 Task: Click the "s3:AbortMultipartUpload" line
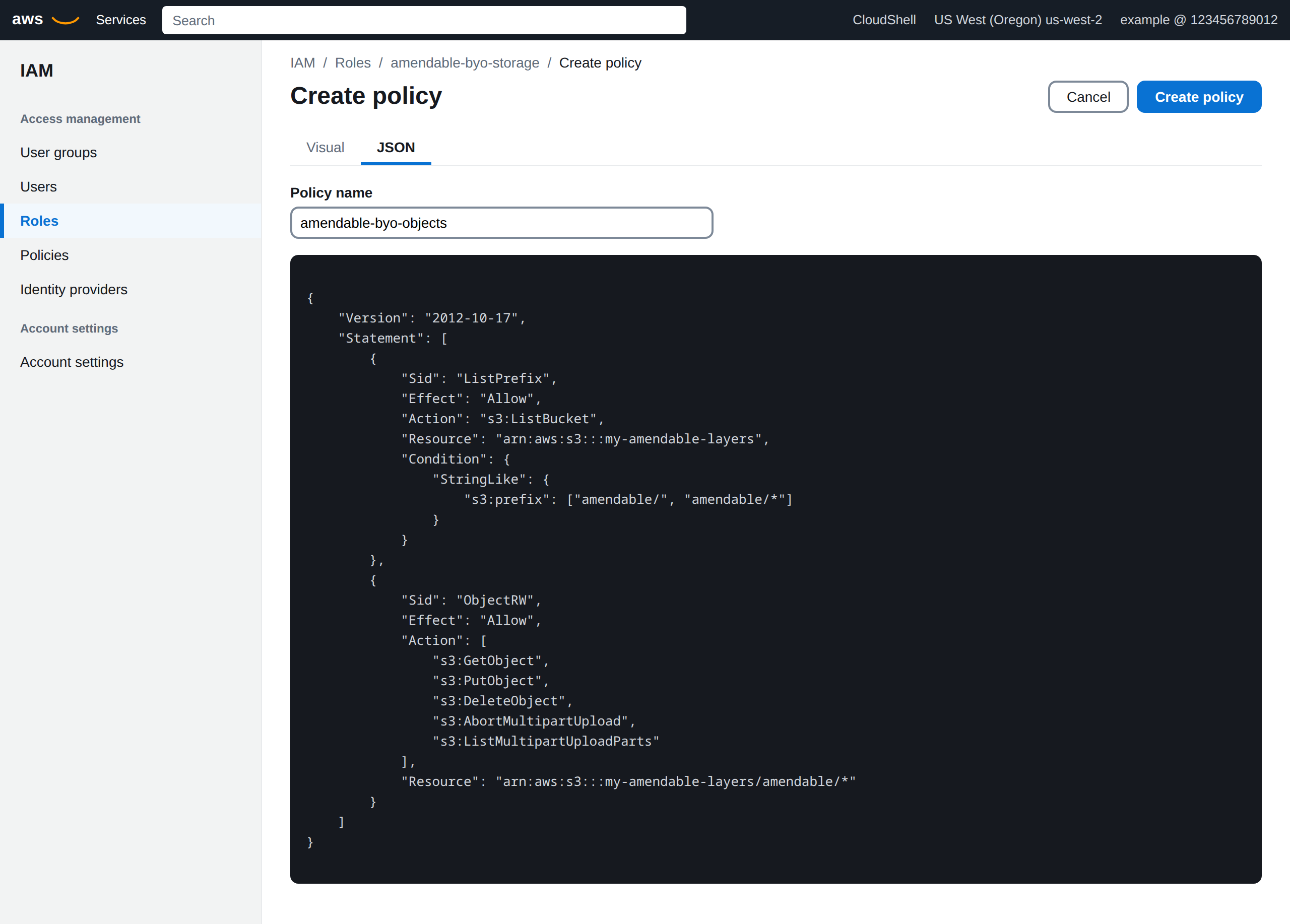tap(534, 721)
